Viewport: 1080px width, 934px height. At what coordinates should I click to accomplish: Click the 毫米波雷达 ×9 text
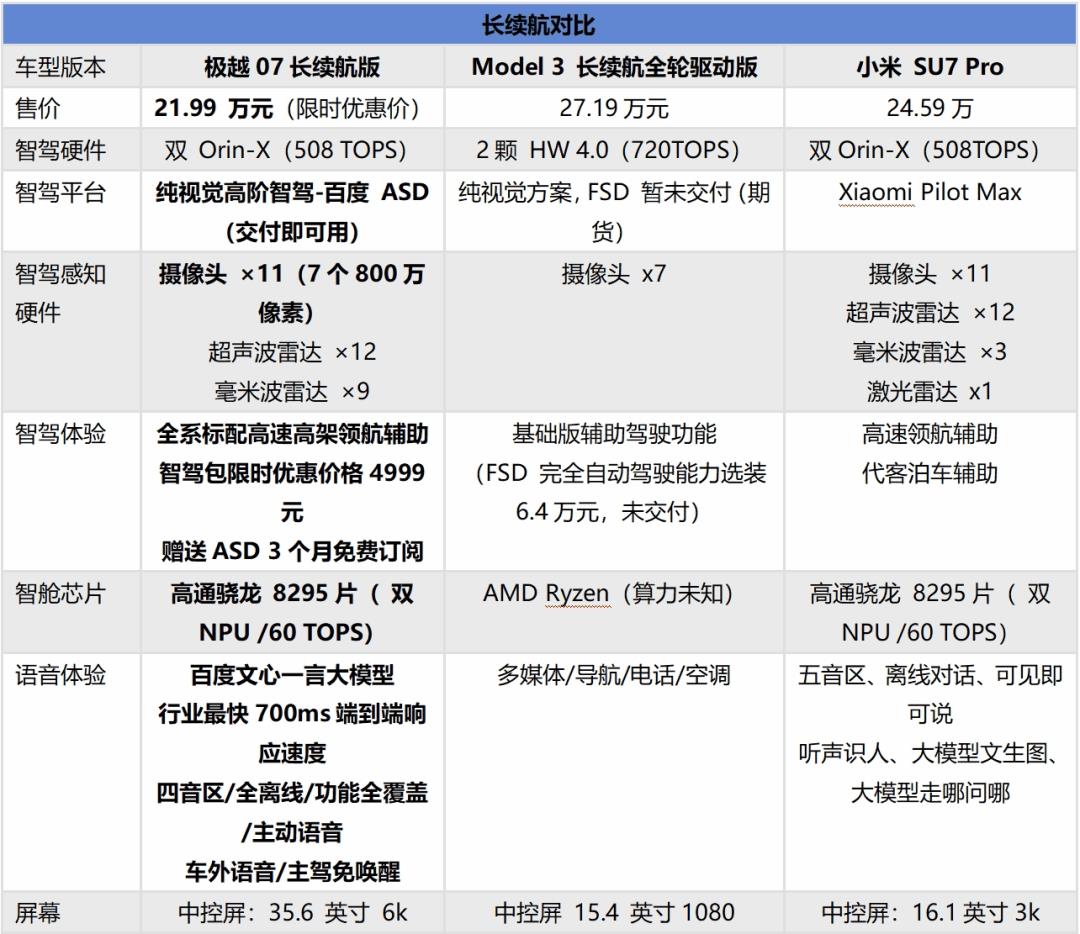(292, 392)
